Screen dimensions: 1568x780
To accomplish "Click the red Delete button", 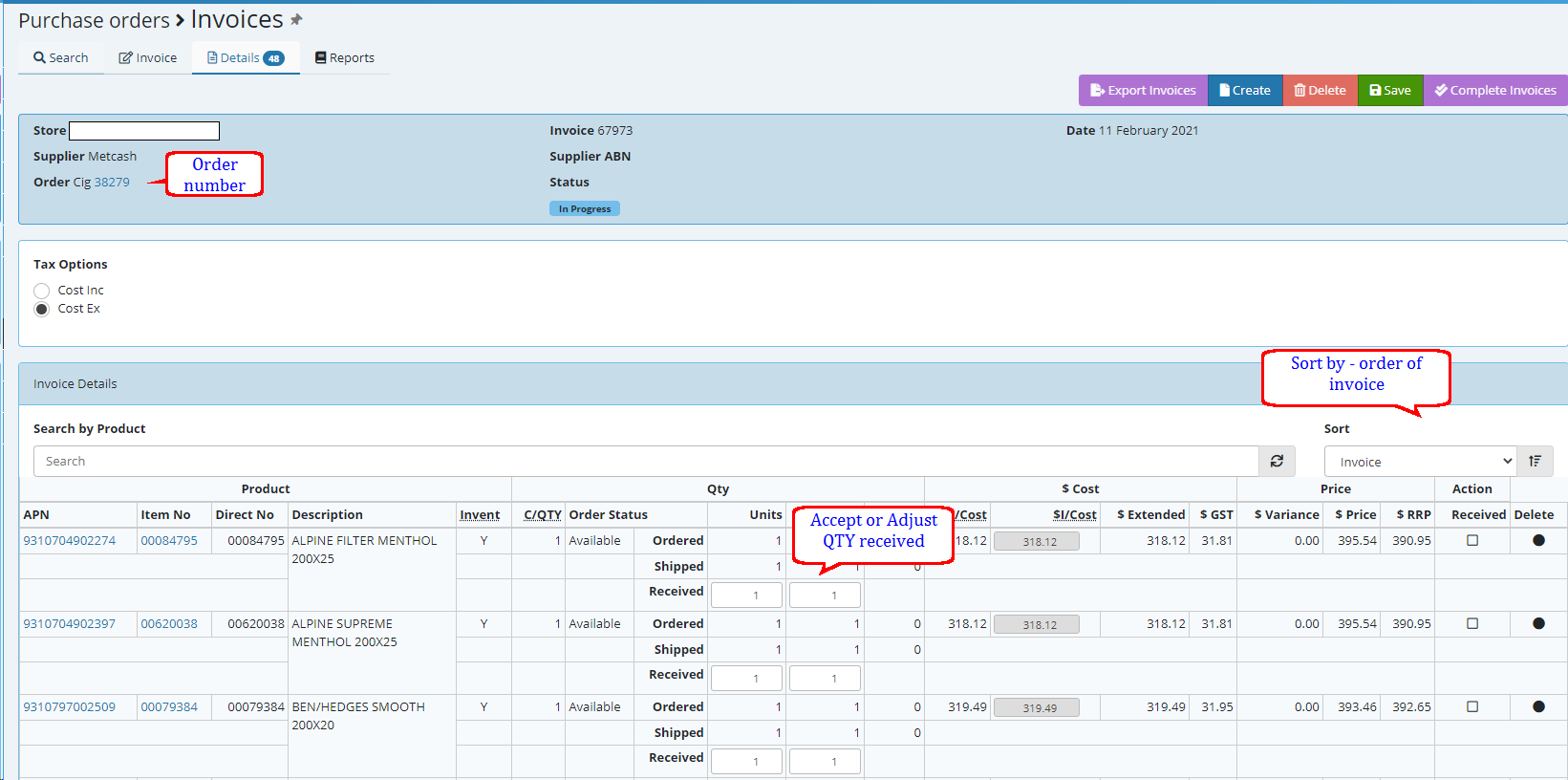I will coord(1320,90).
